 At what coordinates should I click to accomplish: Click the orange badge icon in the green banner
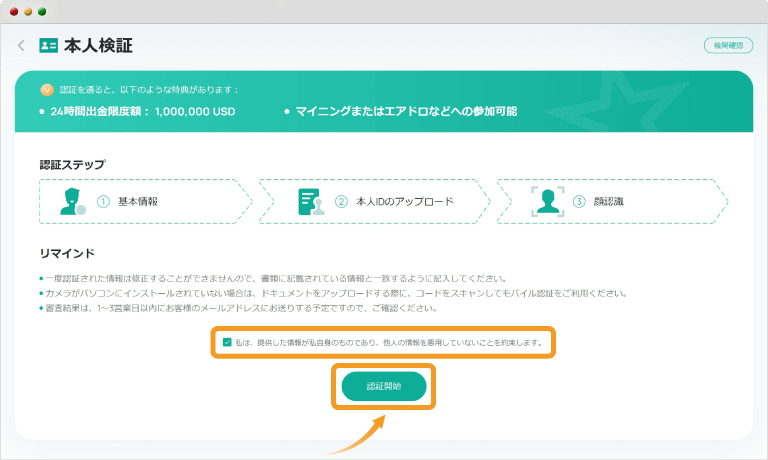[x=46, y=89]
